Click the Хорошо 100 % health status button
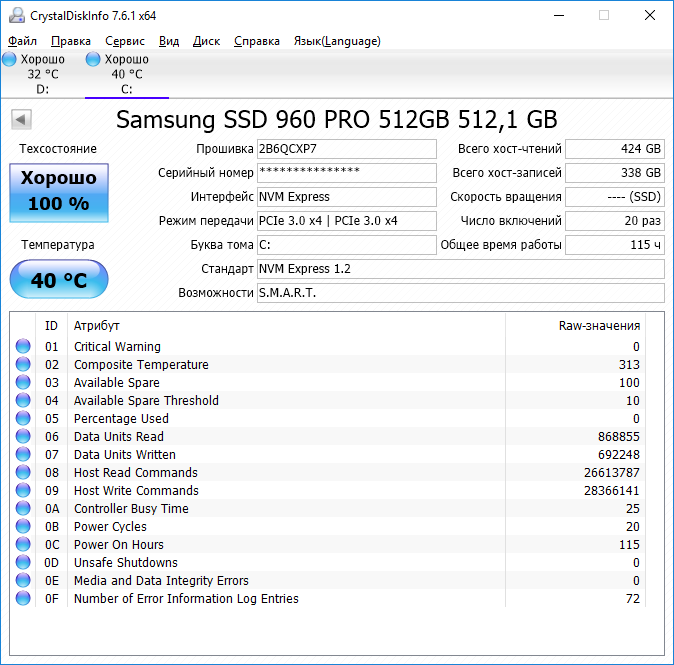Image resolution: width=674 pixels, height=665 pixels. (59, 193)
